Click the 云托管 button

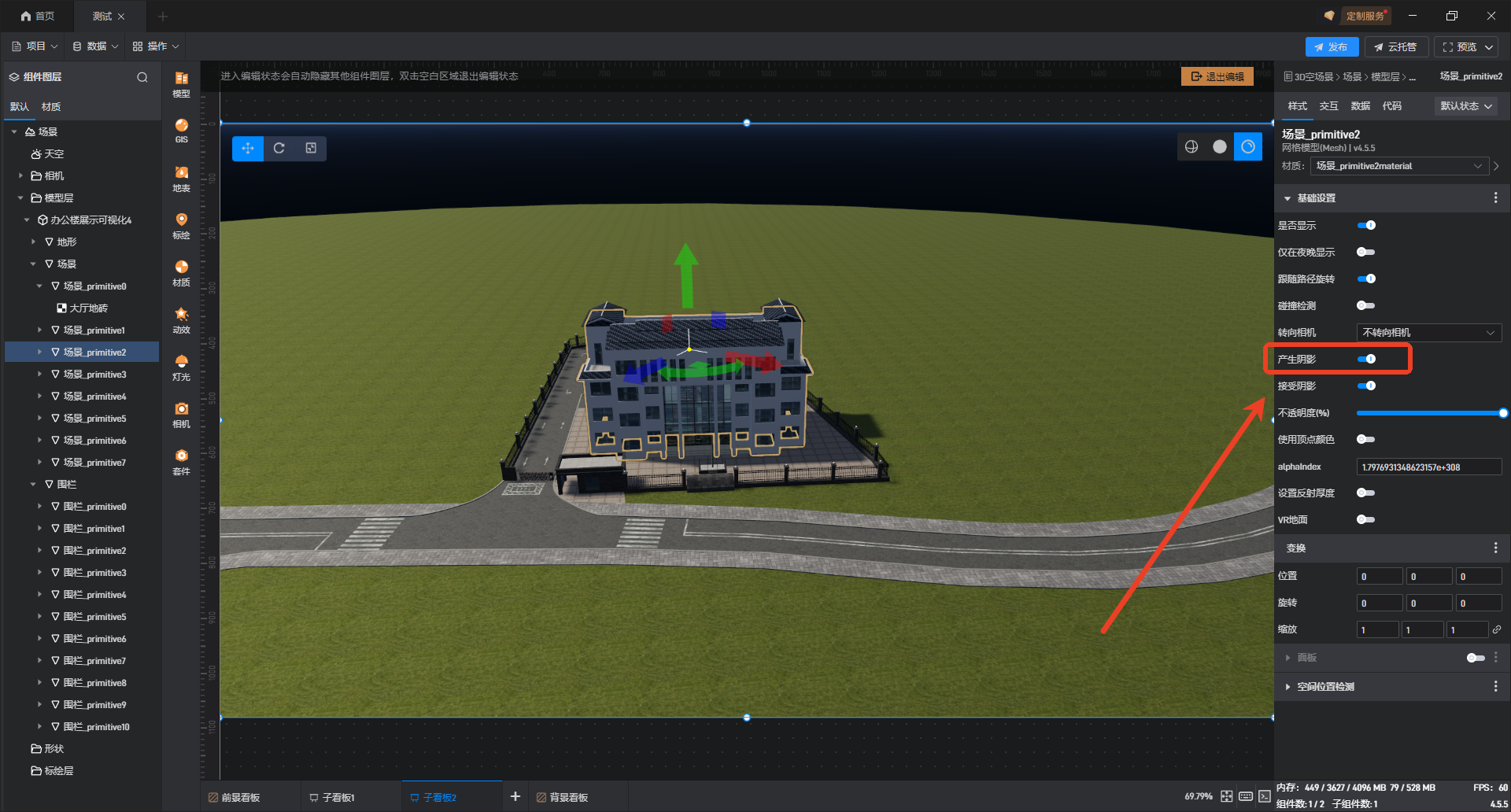click(x=1395, y=47)
